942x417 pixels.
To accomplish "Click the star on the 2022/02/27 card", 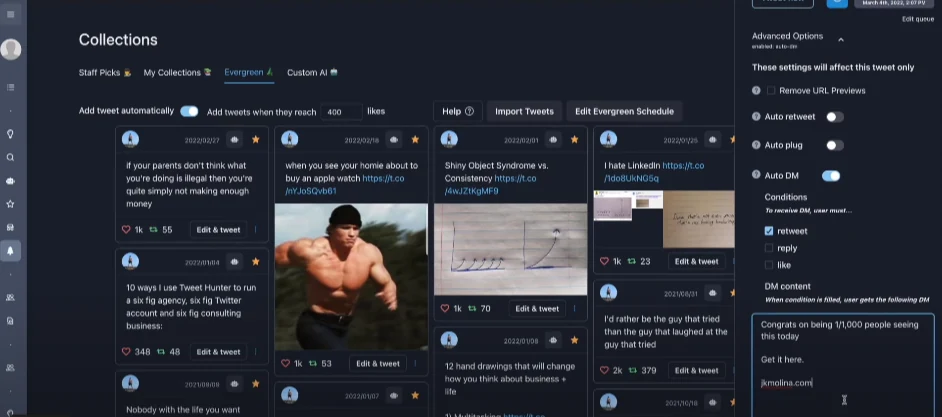I will [x=255, y=139].
